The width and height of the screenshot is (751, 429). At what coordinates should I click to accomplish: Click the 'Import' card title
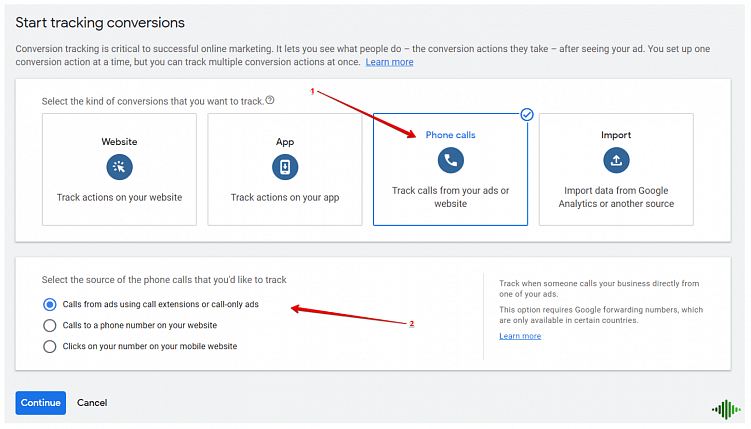[x=616, y=135]
